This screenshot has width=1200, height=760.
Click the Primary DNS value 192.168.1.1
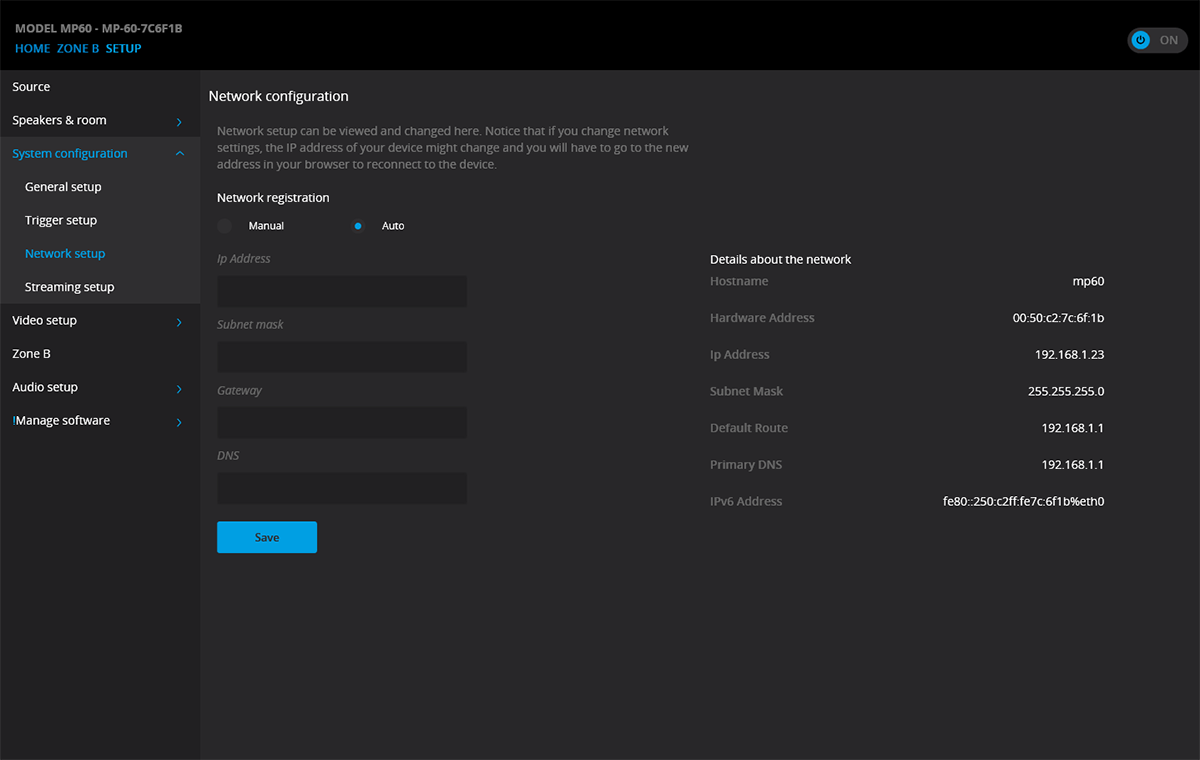coord(1073,465)
